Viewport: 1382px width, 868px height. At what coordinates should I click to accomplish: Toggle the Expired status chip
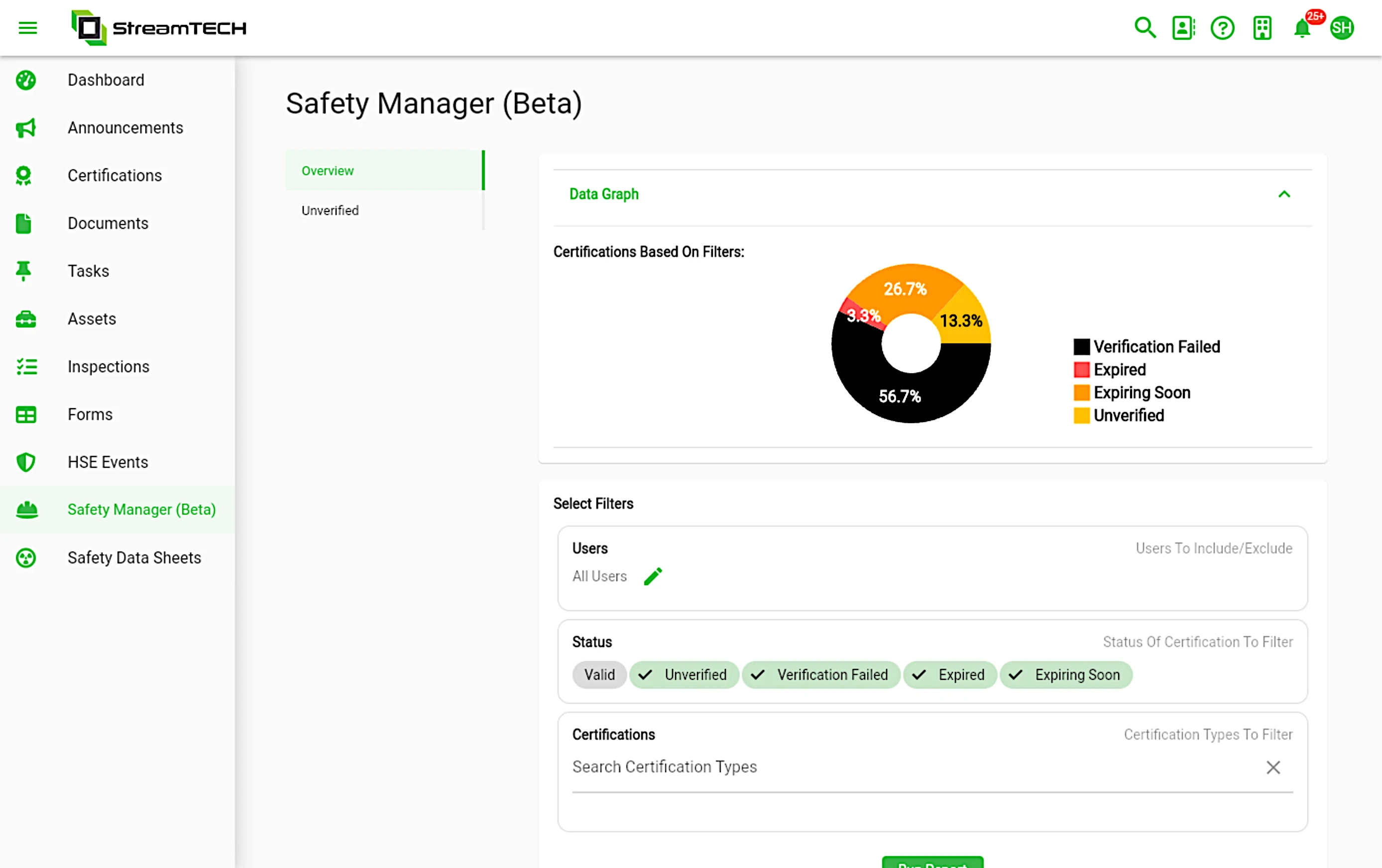pyautogui.click(x=950, y=675)
